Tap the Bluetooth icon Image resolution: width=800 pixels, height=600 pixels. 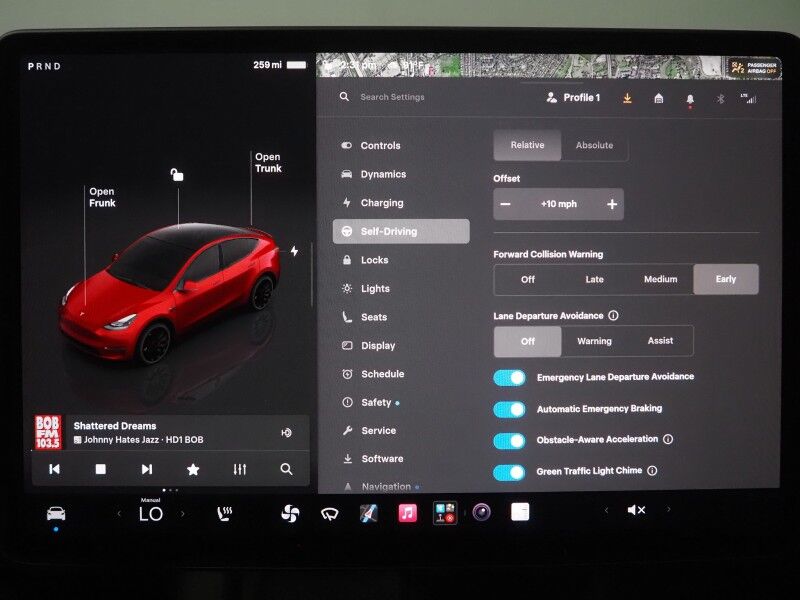tap(720, 98)
